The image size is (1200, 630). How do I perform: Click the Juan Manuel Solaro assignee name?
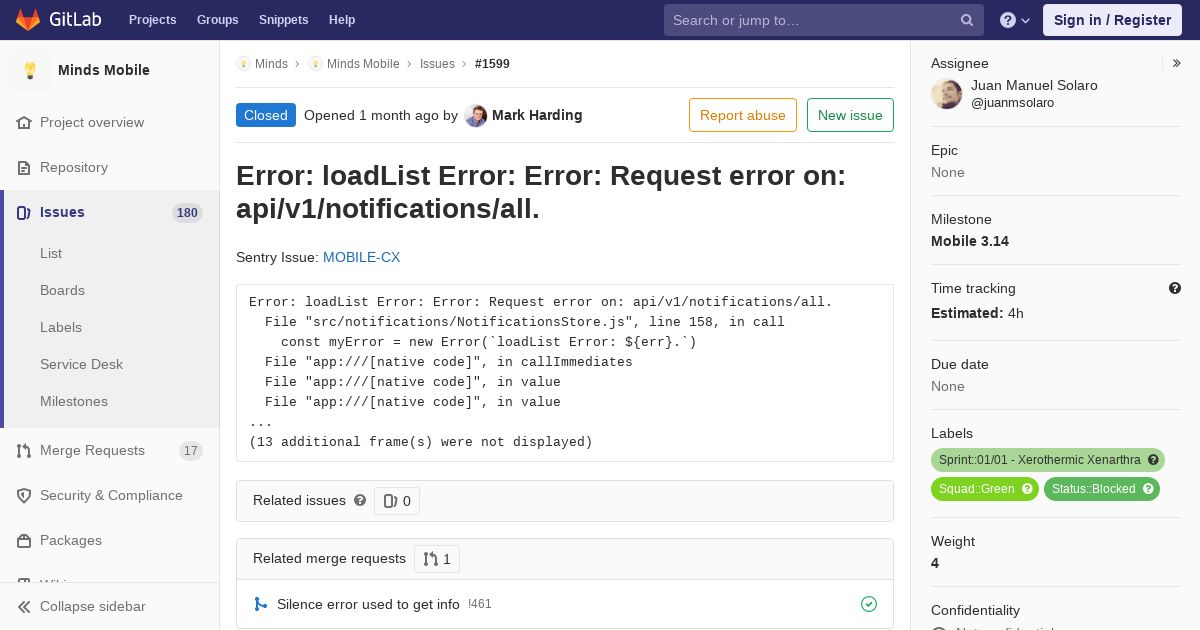point(1034,85)
